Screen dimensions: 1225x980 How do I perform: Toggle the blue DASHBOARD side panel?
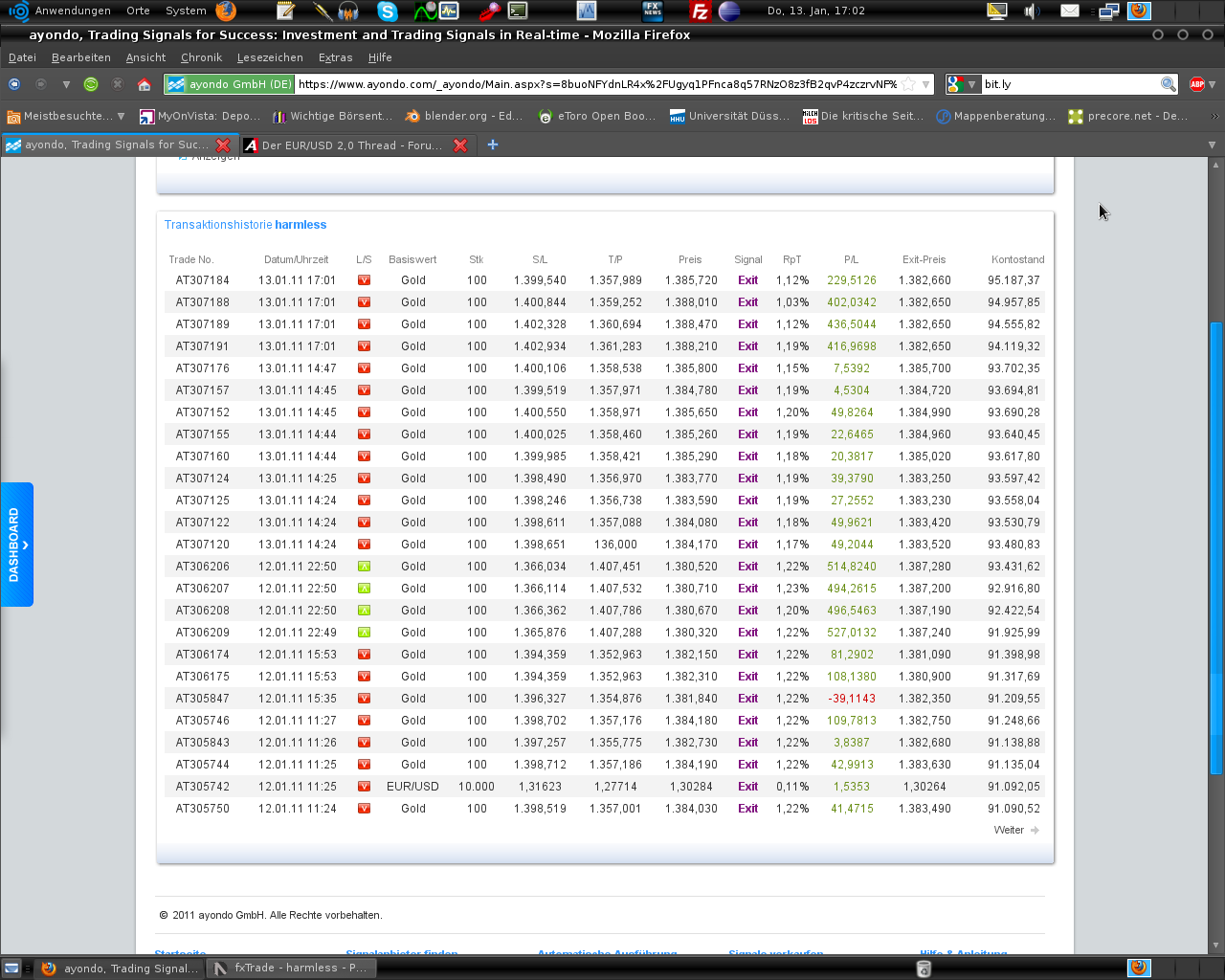(x=16, y=544)
